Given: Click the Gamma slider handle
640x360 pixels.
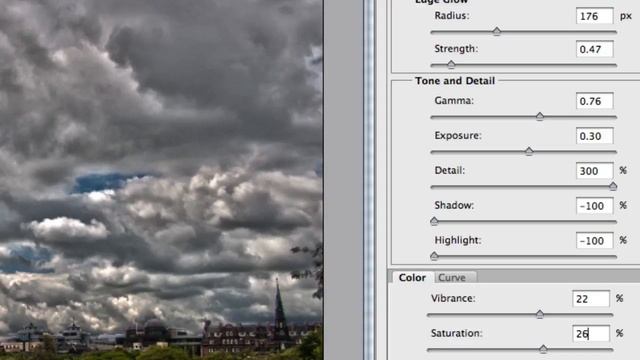Looking at the screenshot, I should [x=540, y=116].
